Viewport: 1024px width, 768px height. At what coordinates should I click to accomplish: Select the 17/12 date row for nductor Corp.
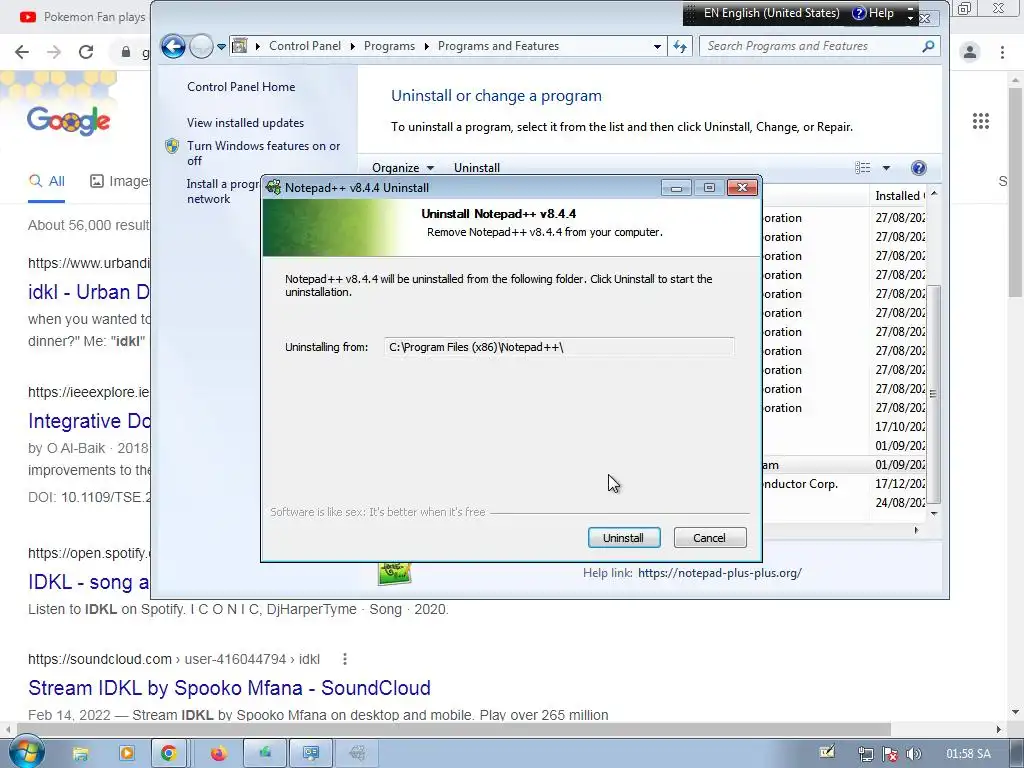click(844, 484)
